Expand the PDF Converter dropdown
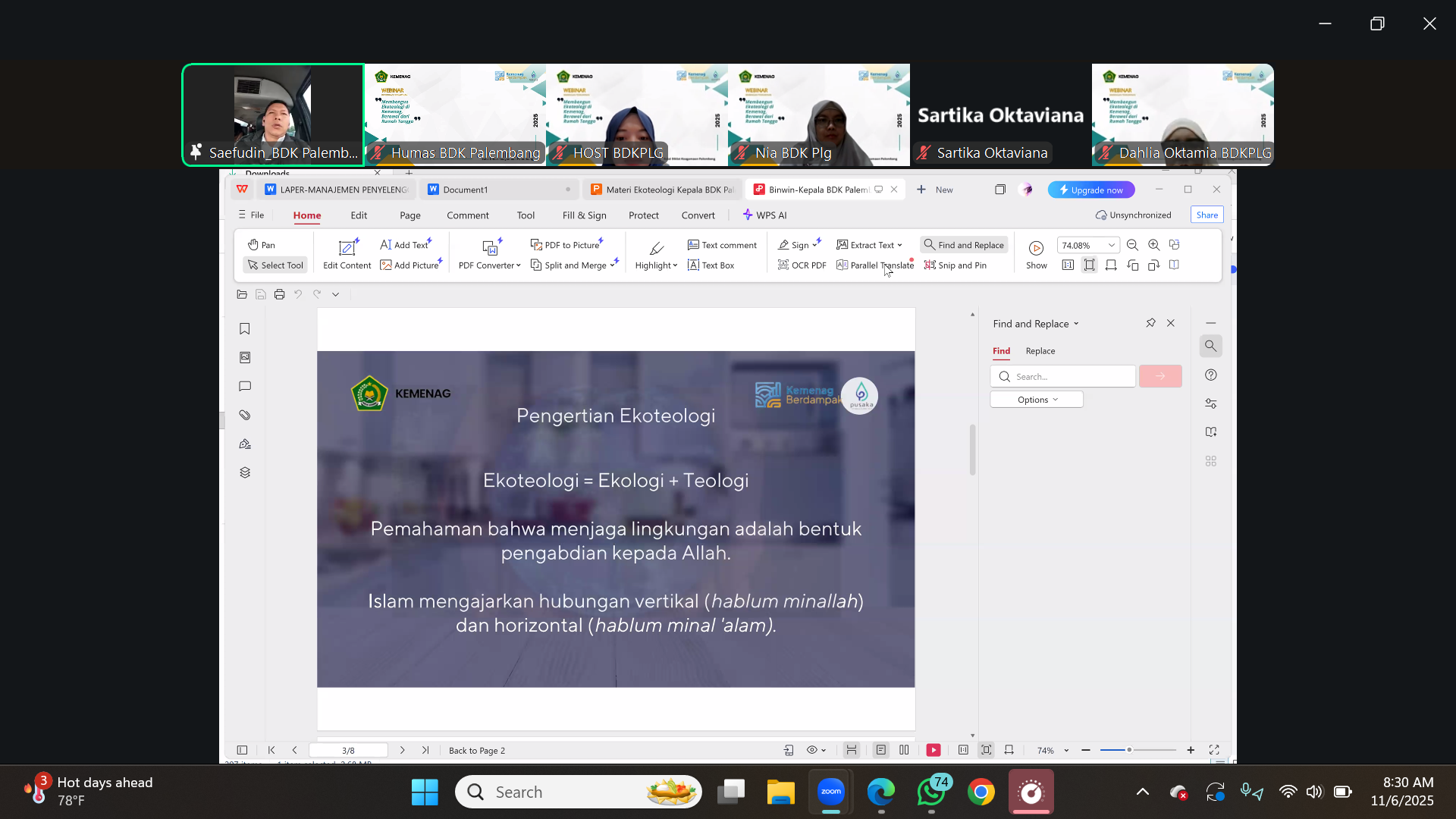This screenshot has width=1456, height=819. click(x=488, y=265)
